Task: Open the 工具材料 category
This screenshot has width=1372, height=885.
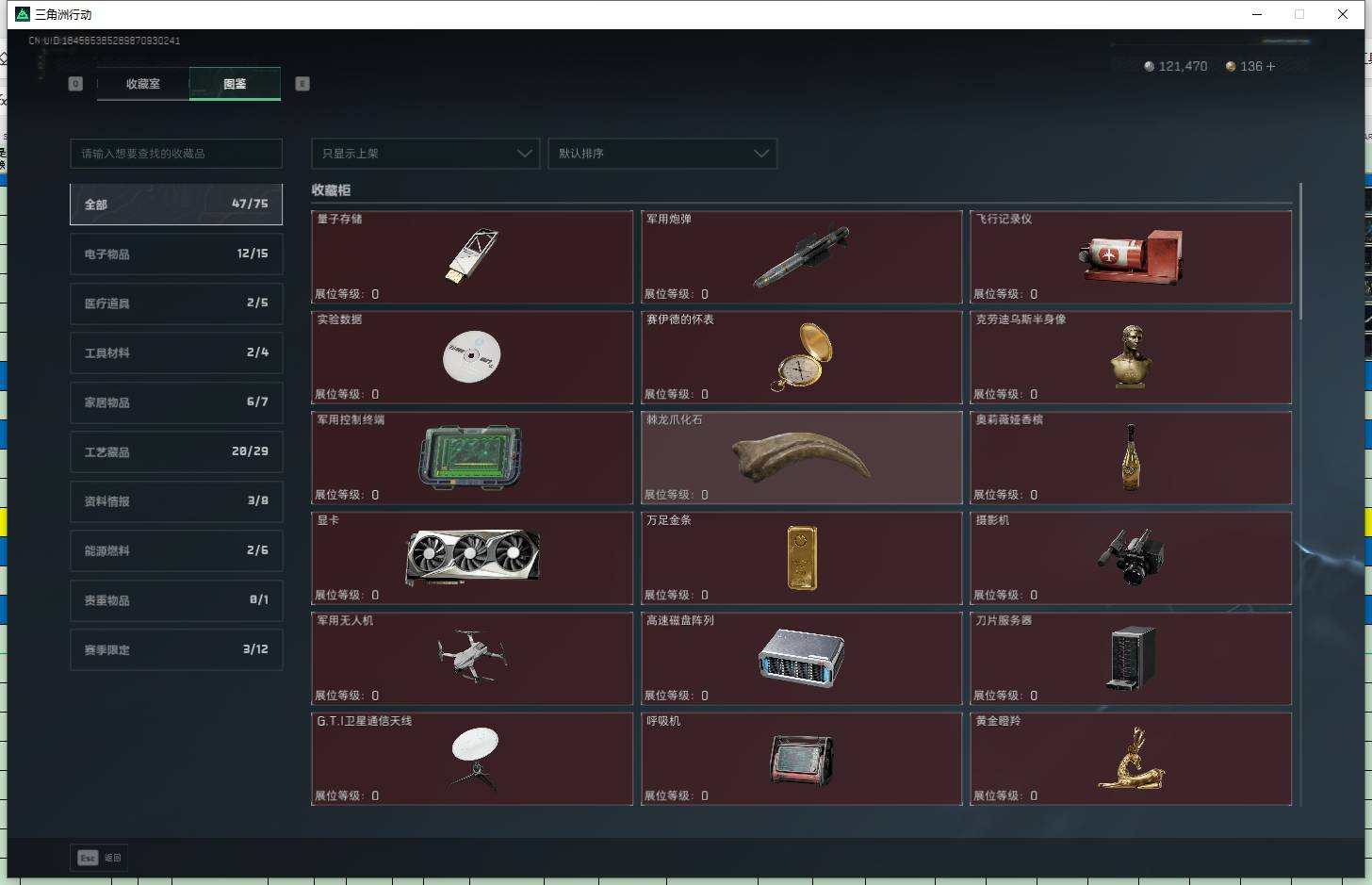Action: pos(176,352)
